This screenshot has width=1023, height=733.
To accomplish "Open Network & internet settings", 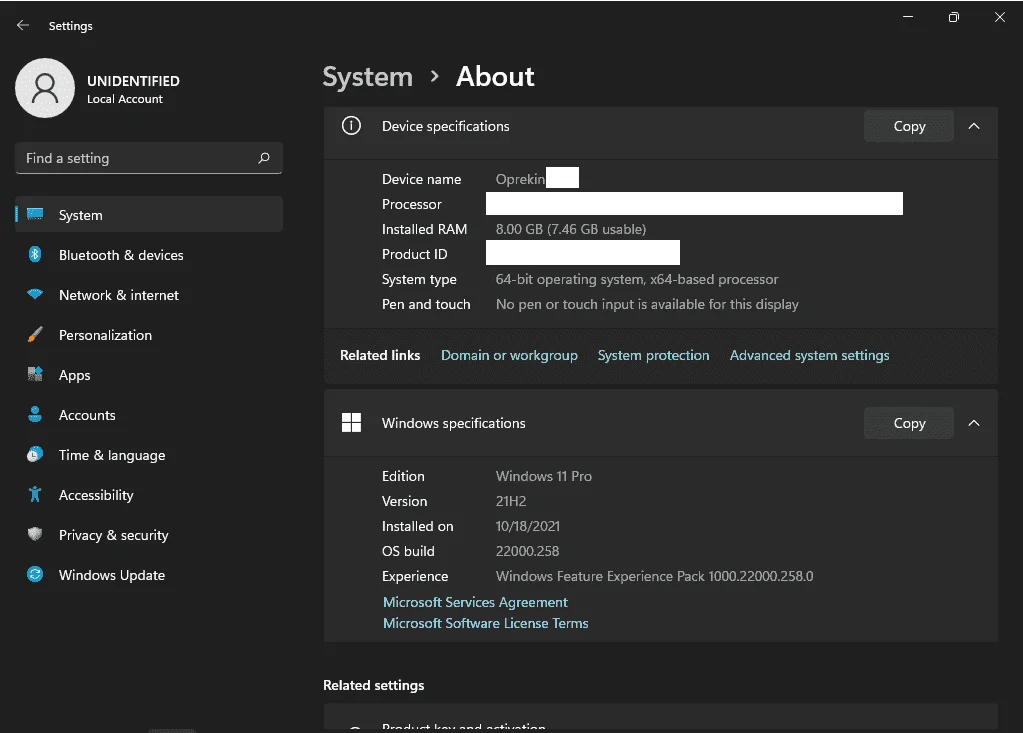I will (149, 295).
